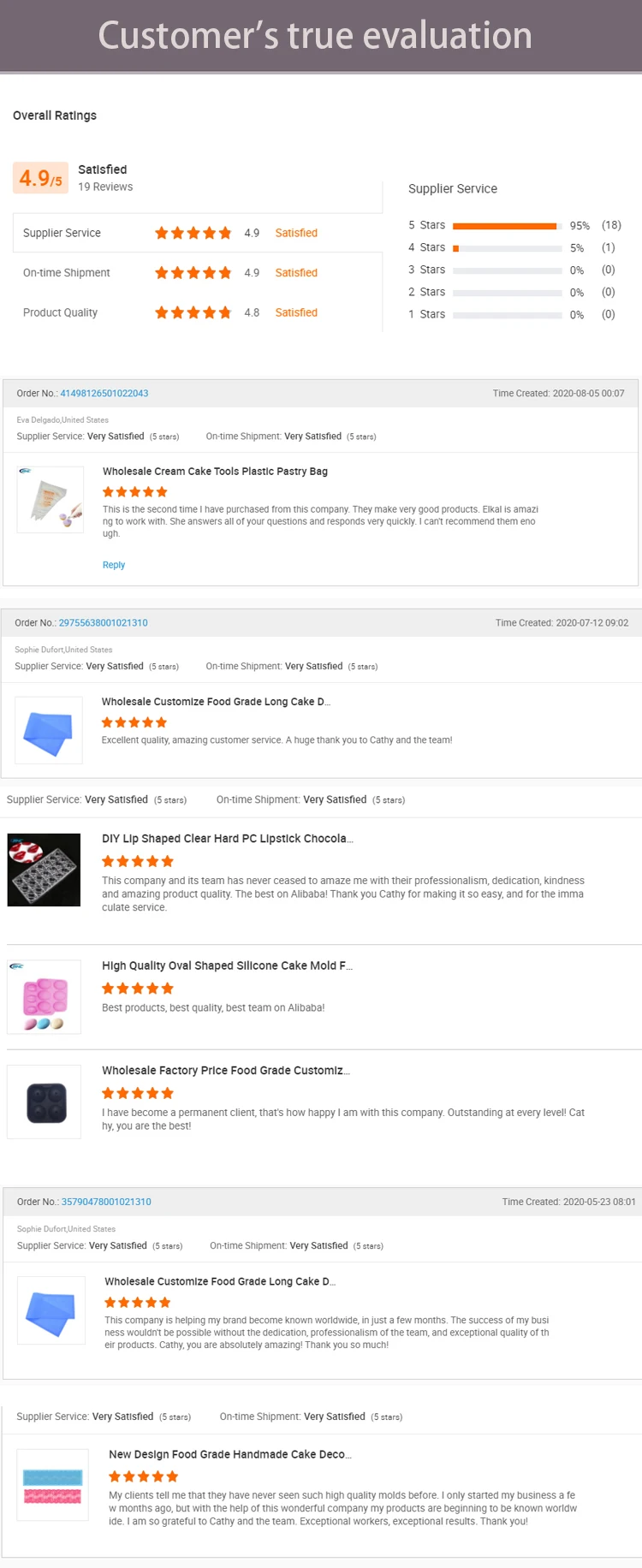Open the black silicone mold thumbnail
642x1568 pixels.
pyautogui.click(x=45, y=1102)
